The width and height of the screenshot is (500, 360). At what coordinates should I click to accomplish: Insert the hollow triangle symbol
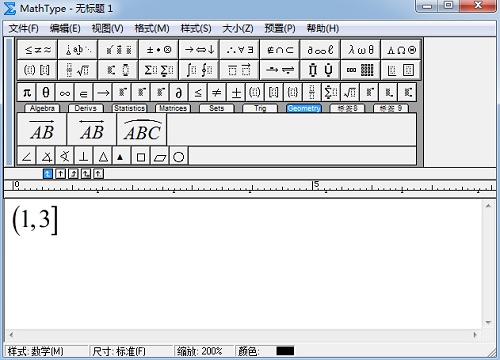click(x=103, y=156)
